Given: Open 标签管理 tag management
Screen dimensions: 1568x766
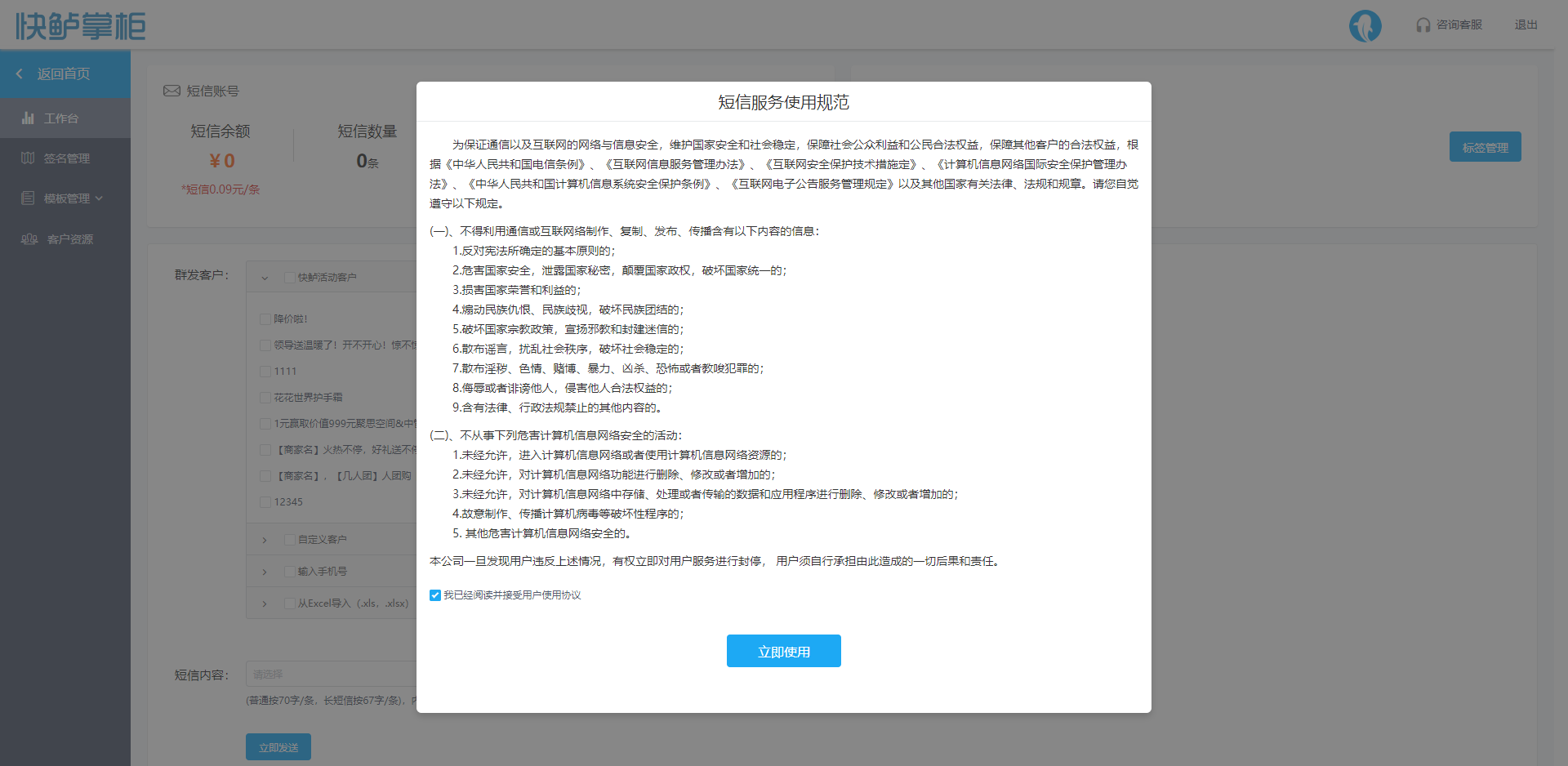Looking at the screenshot, I should pyautogui.click(x=1485, y=147).
